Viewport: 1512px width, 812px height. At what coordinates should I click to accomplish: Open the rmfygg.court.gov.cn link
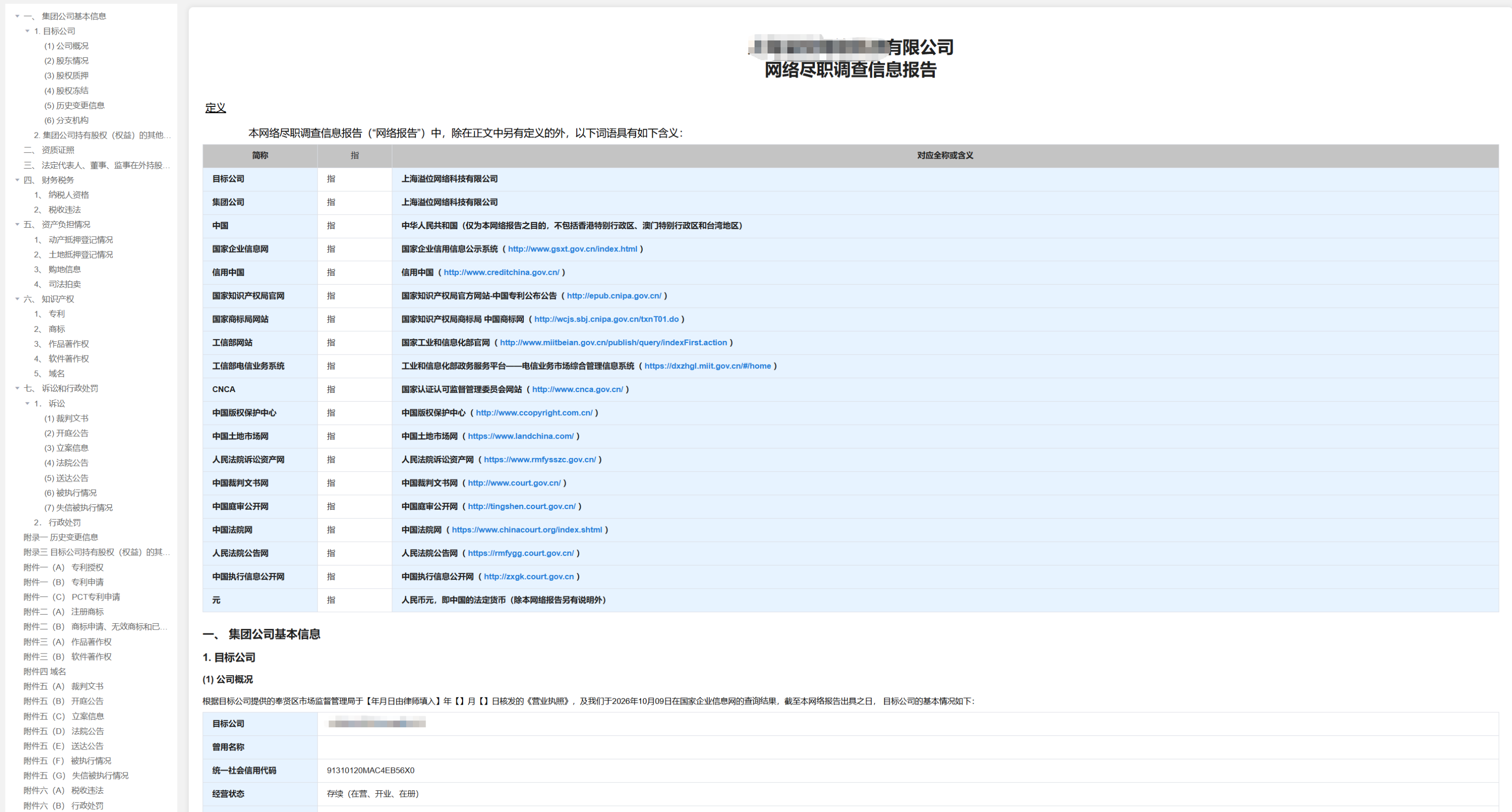click(x=521, y=554)
